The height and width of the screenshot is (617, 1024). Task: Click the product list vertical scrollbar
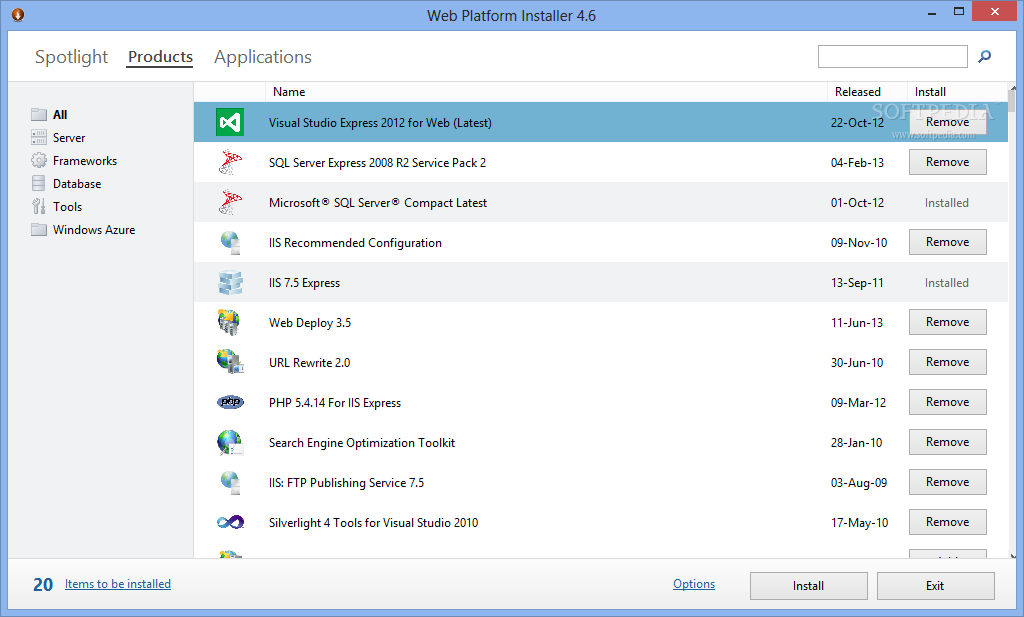[x=1012, y=321]
